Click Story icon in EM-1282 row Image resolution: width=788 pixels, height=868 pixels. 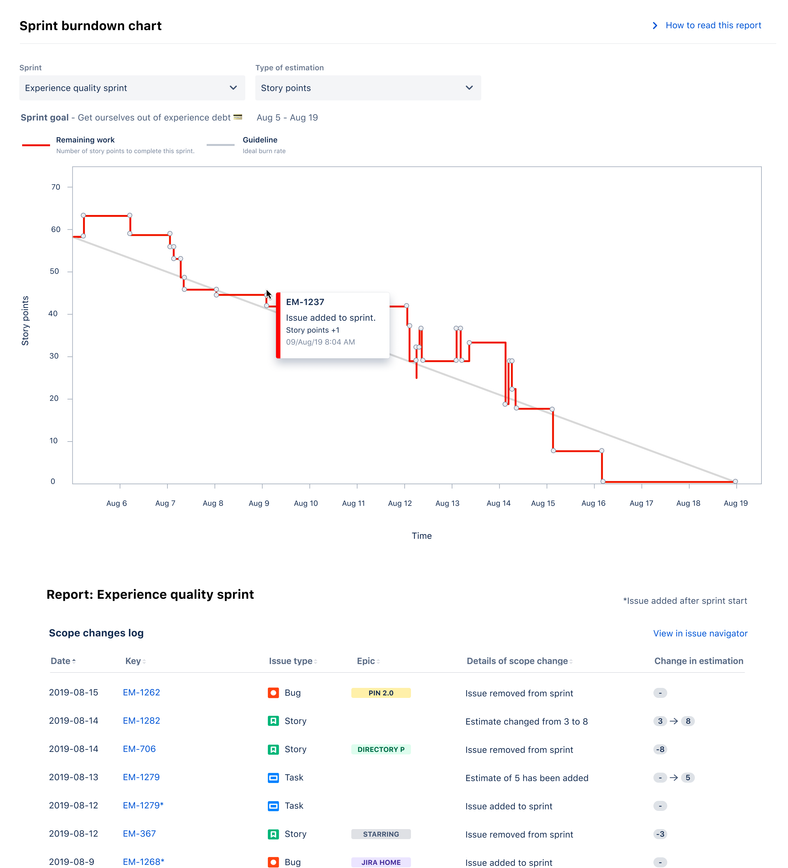point(274,721)
